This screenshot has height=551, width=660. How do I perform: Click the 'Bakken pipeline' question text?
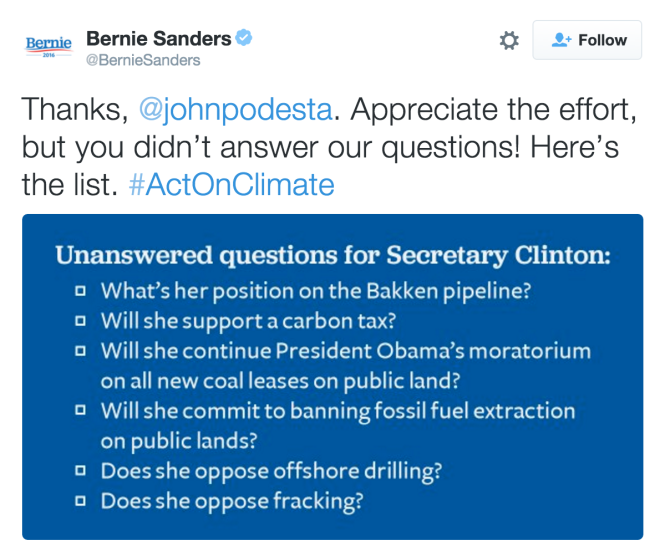pyautogui.click(x=315, y=292)
